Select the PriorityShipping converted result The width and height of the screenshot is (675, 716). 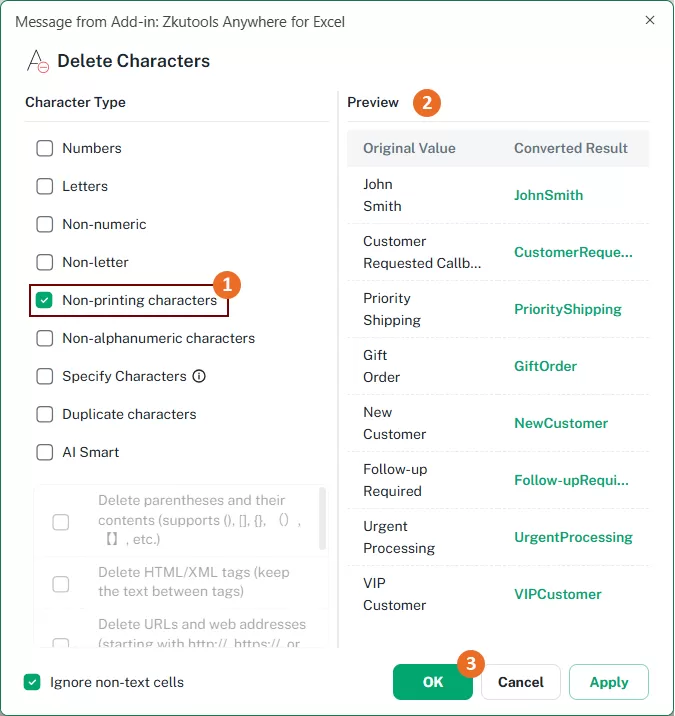coord(568,309)
